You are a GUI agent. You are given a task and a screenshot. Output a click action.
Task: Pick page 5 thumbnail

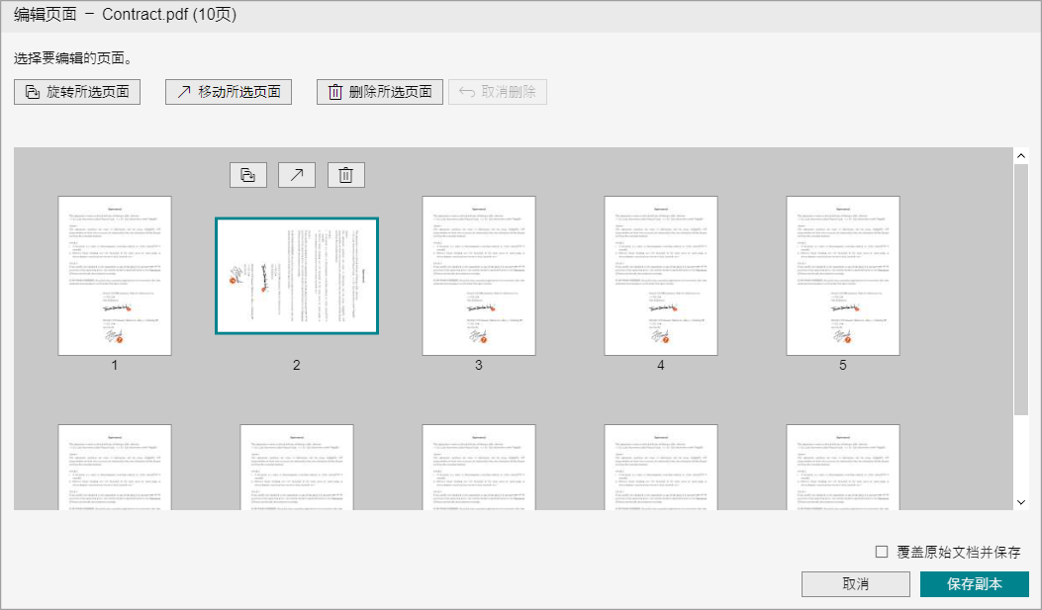pyautogui.click(x=843, y=276)
